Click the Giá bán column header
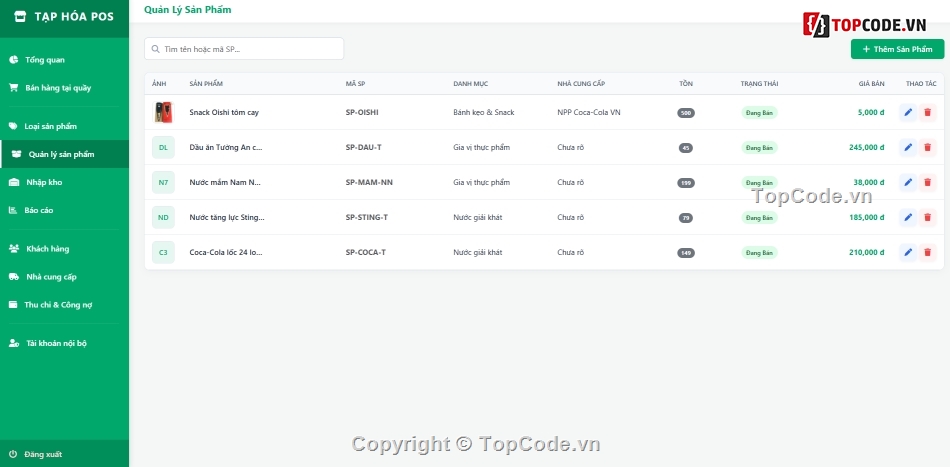This screenshot has width=950, height=467. [870, 84]
